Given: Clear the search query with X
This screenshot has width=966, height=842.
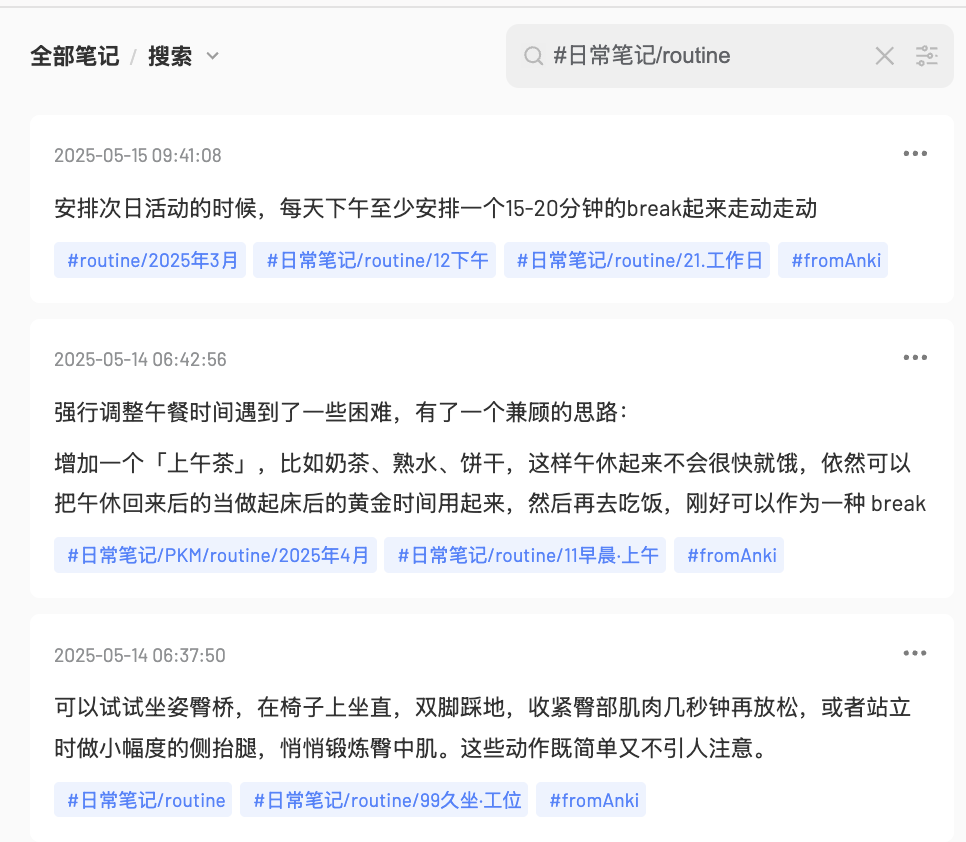Looking at the screenshot, I should 885,56.
